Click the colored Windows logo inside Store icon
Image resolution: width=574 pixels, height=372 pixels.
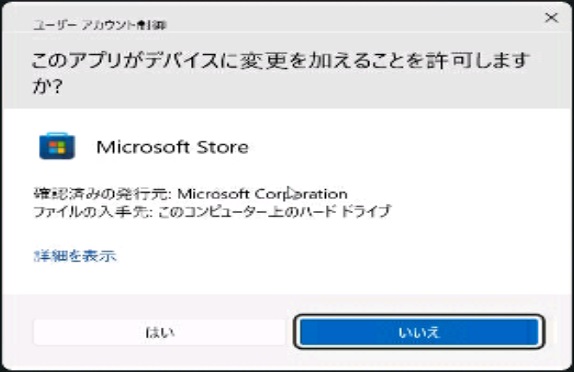click(57, 148)
